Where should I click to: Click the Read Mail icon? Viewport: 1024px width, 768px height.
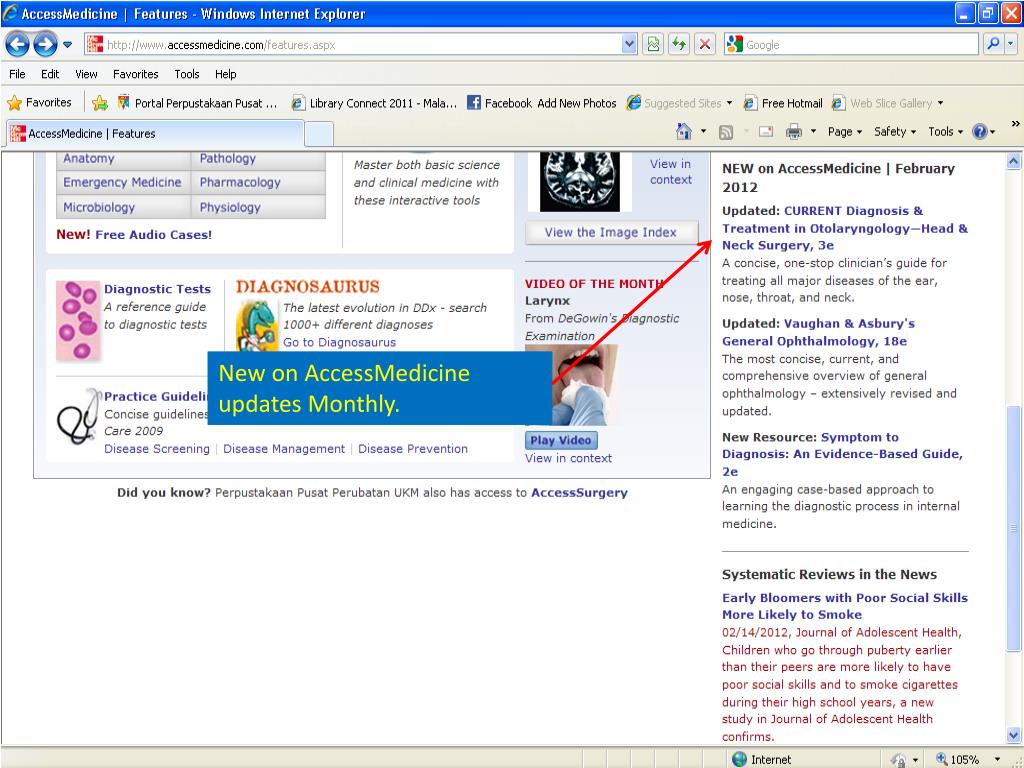click(766, 132)
